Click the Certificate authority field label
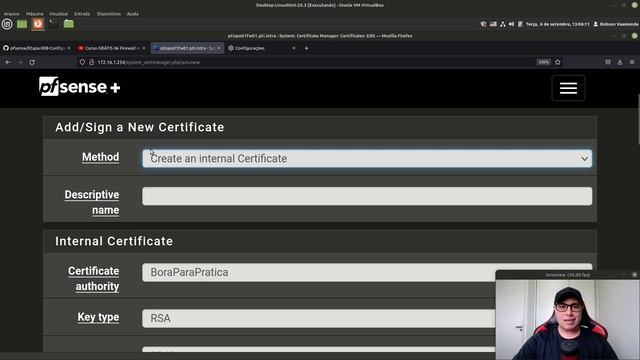Screen dimensions: 640x360 (93, 278)
